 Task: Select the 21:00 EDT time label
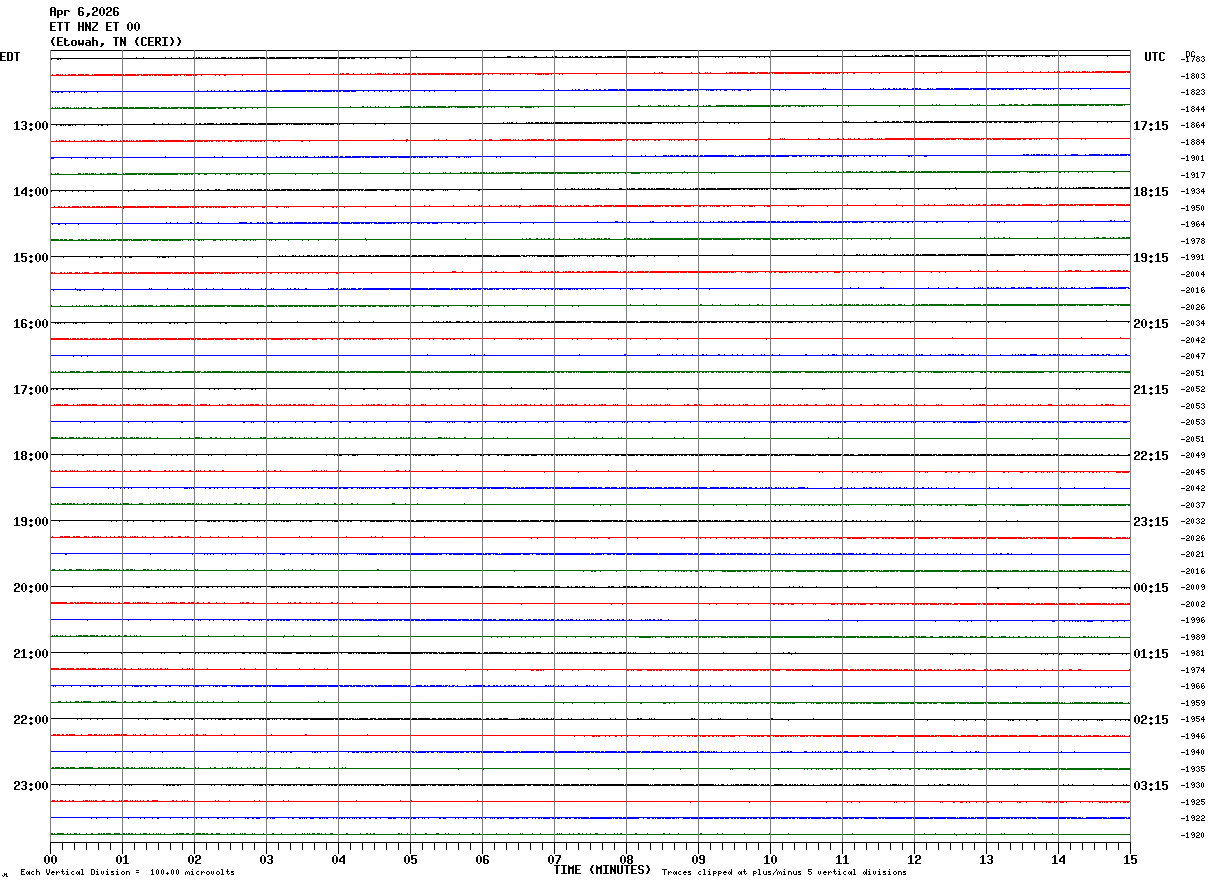[31, 654]
